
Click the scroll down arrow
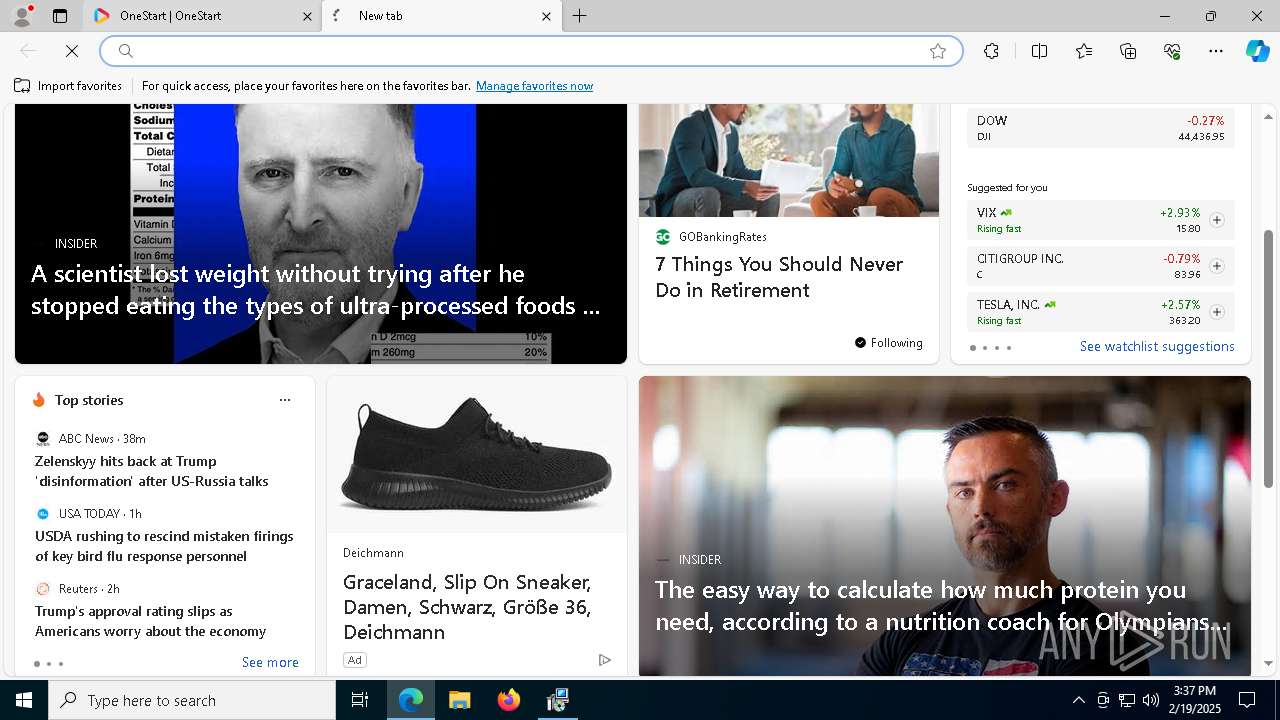(1269, 663)
